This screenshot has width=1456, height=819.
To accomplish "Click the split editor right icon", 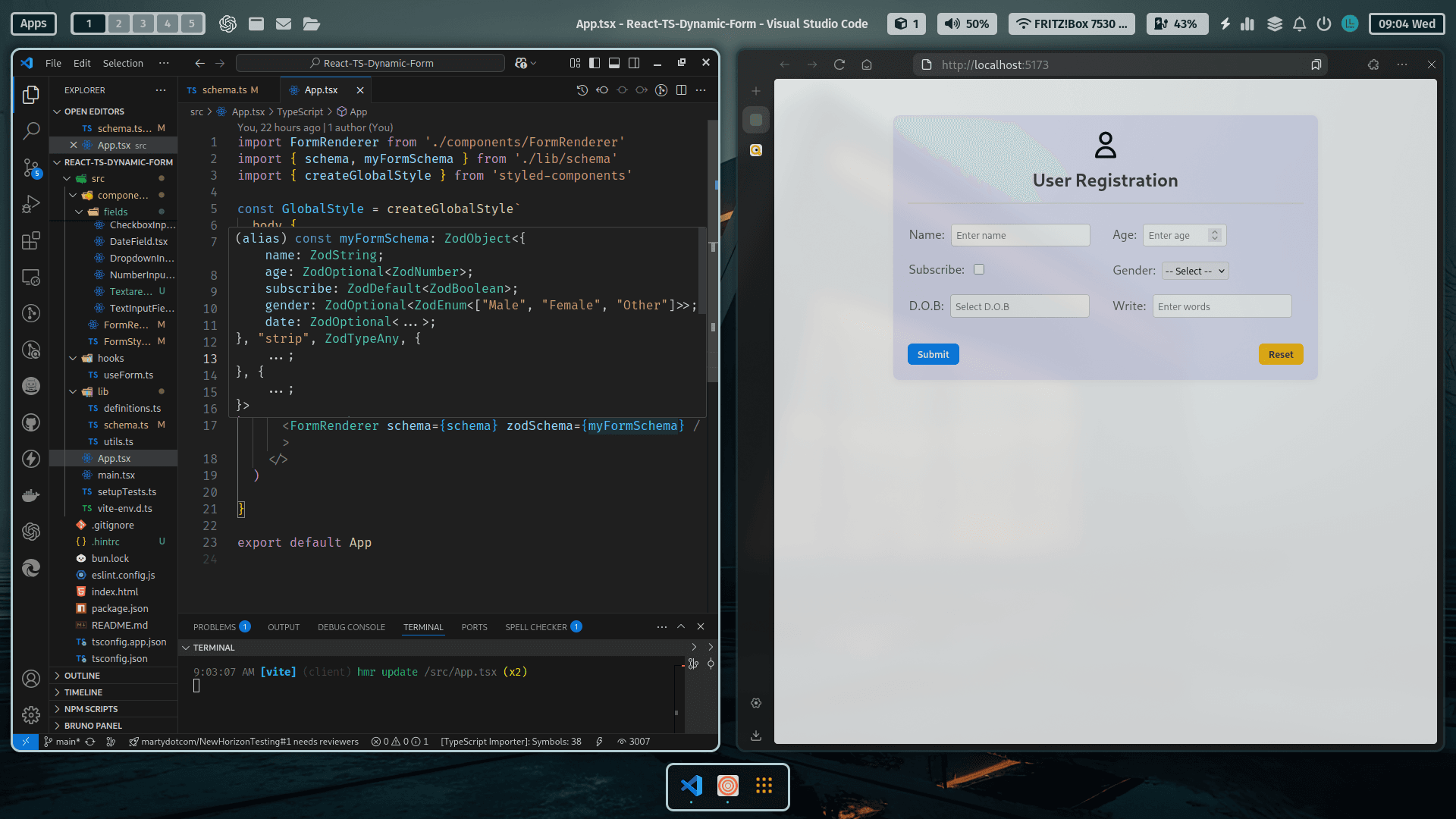I will [x=681, y=90].
